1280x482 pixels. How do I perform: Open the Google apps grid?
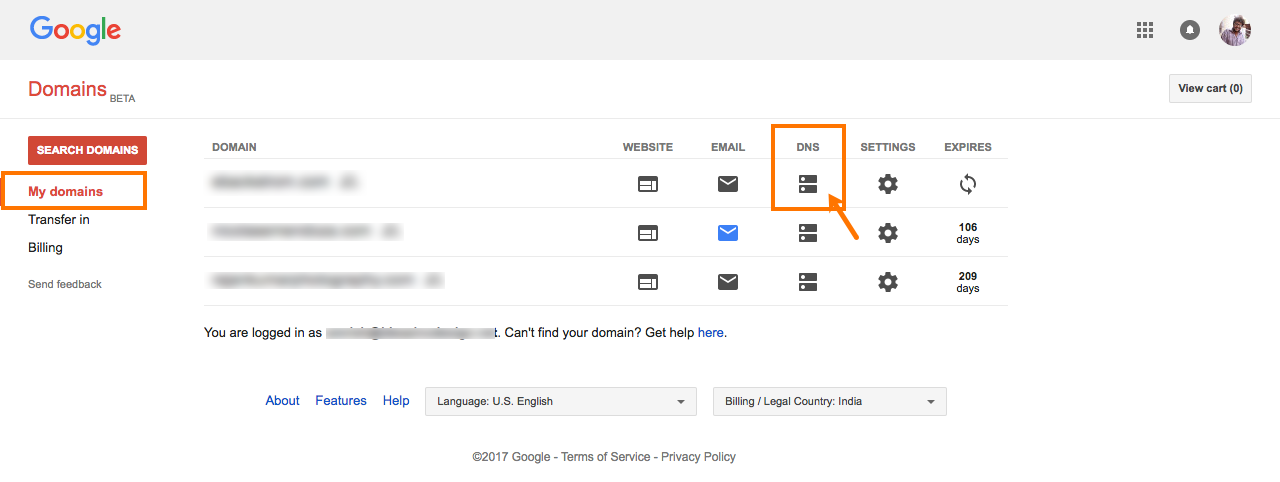click(1145, 30)
